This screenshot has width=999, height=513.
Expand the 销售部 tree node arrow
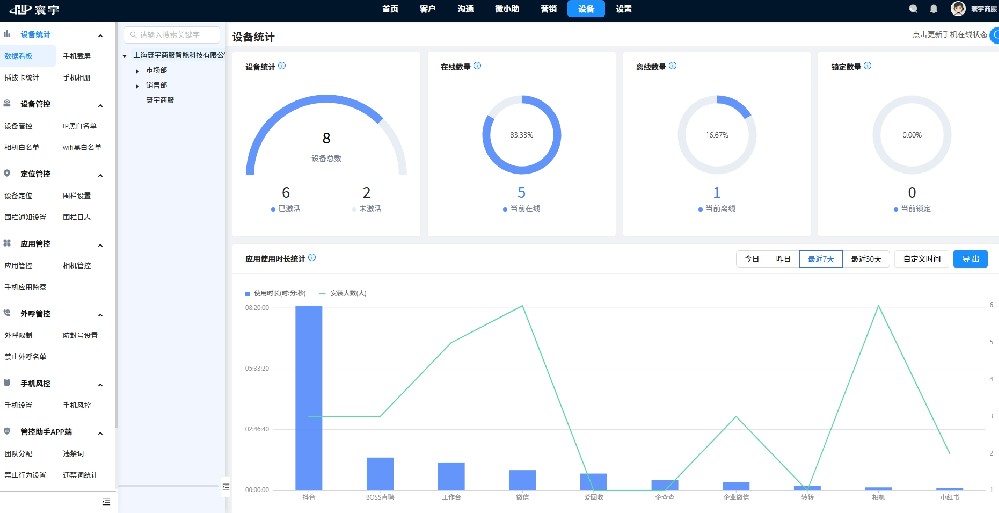[x=137, y=85]
